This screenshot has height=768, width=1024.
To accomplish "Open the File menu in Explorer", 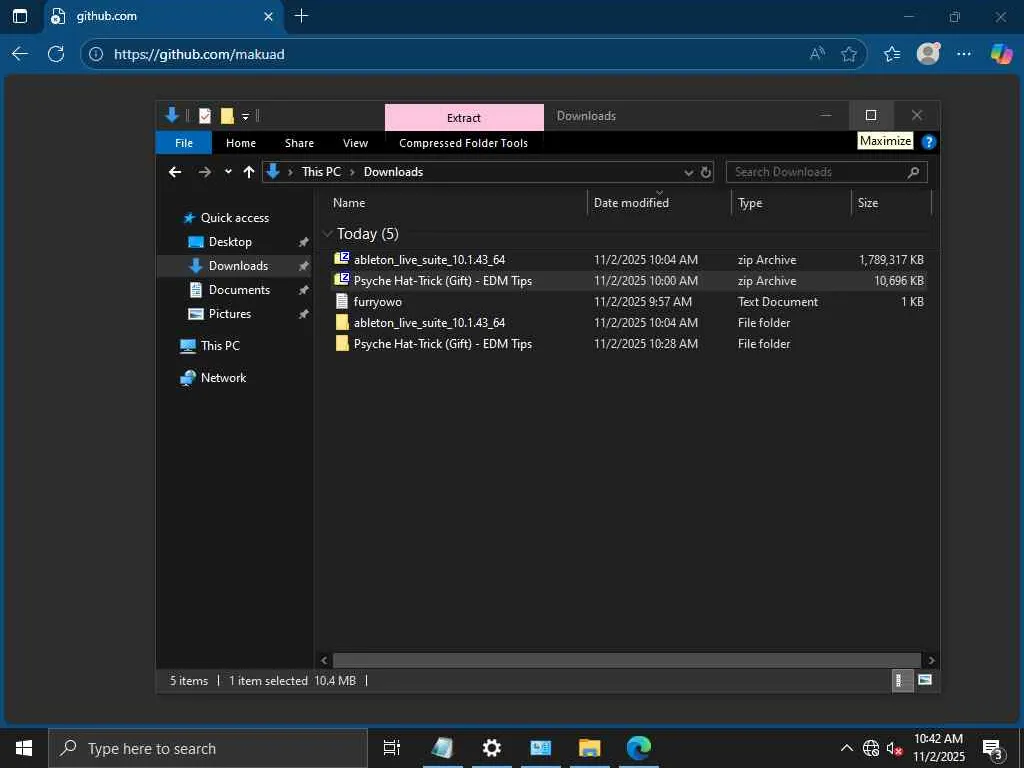I will pyautogui.click(x=184, y=143).
